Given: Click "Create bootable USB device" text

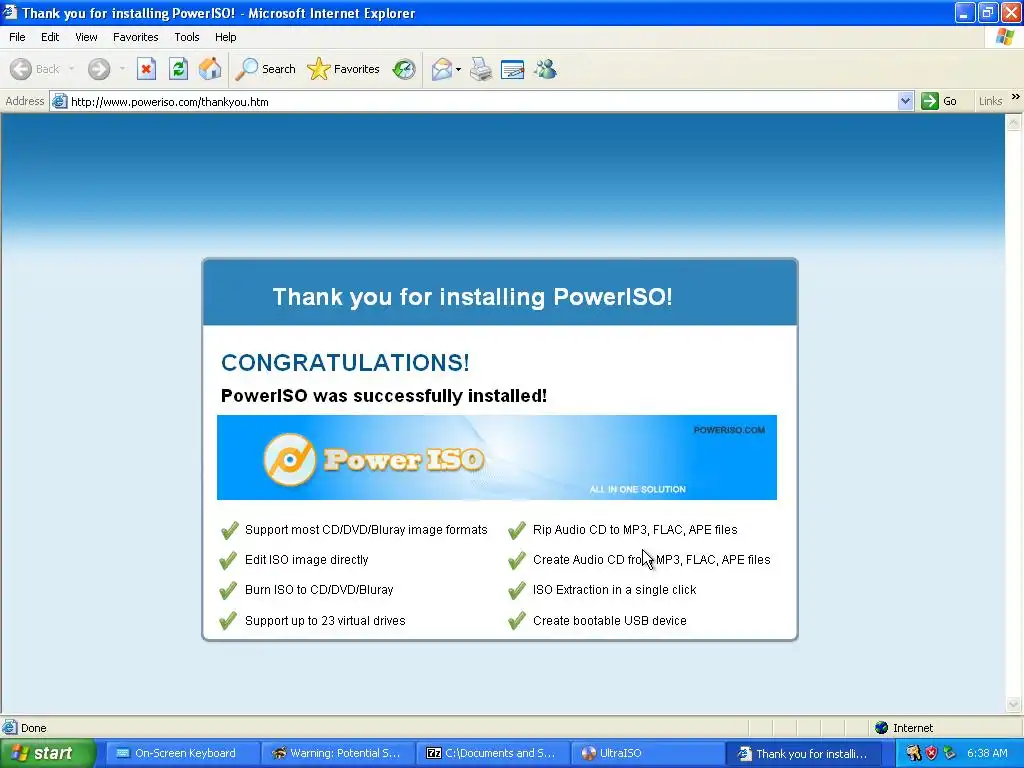Looking at the screenshot, I should point(609,620).
